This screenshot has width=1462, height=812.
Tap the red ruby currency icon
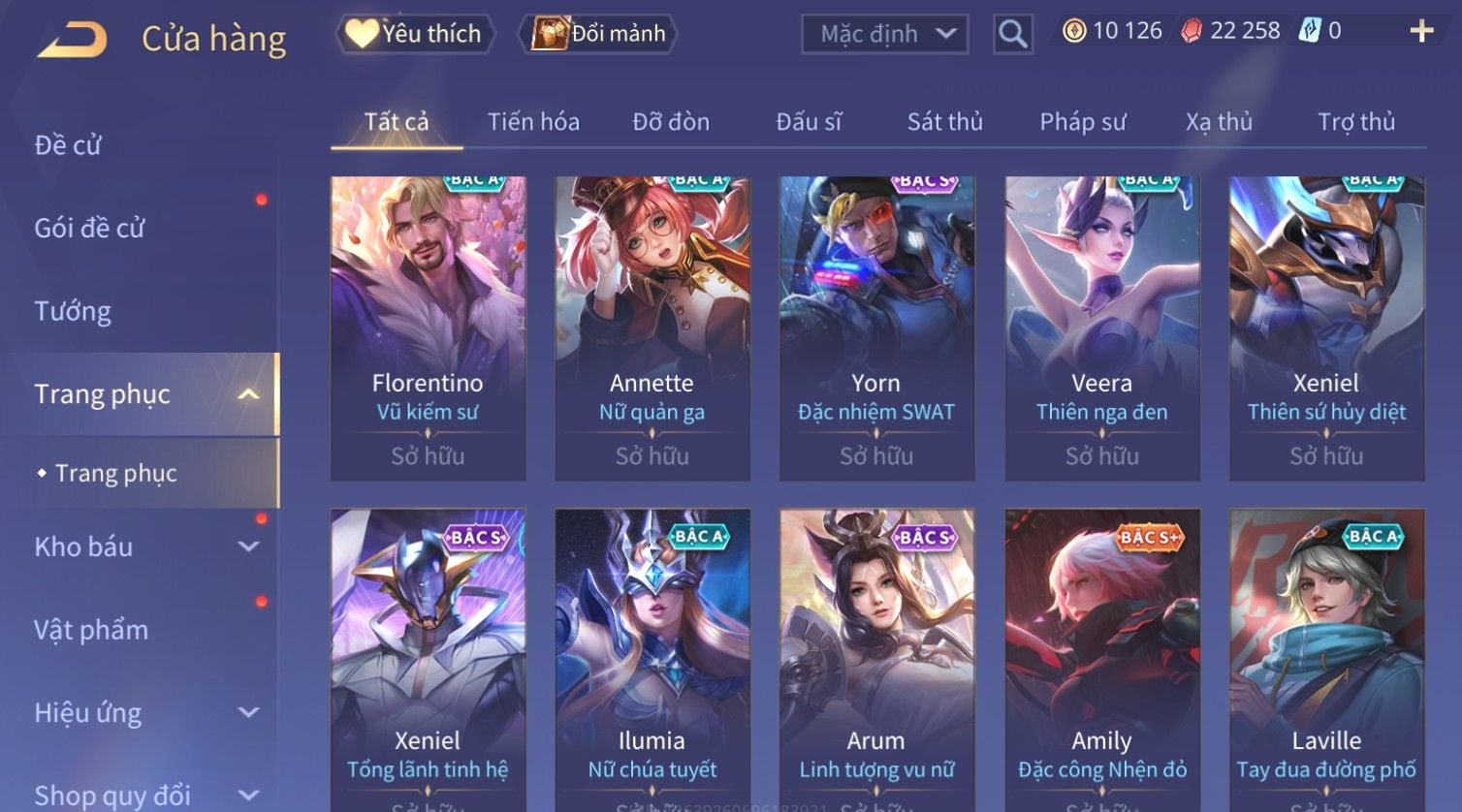point(1192,32)
